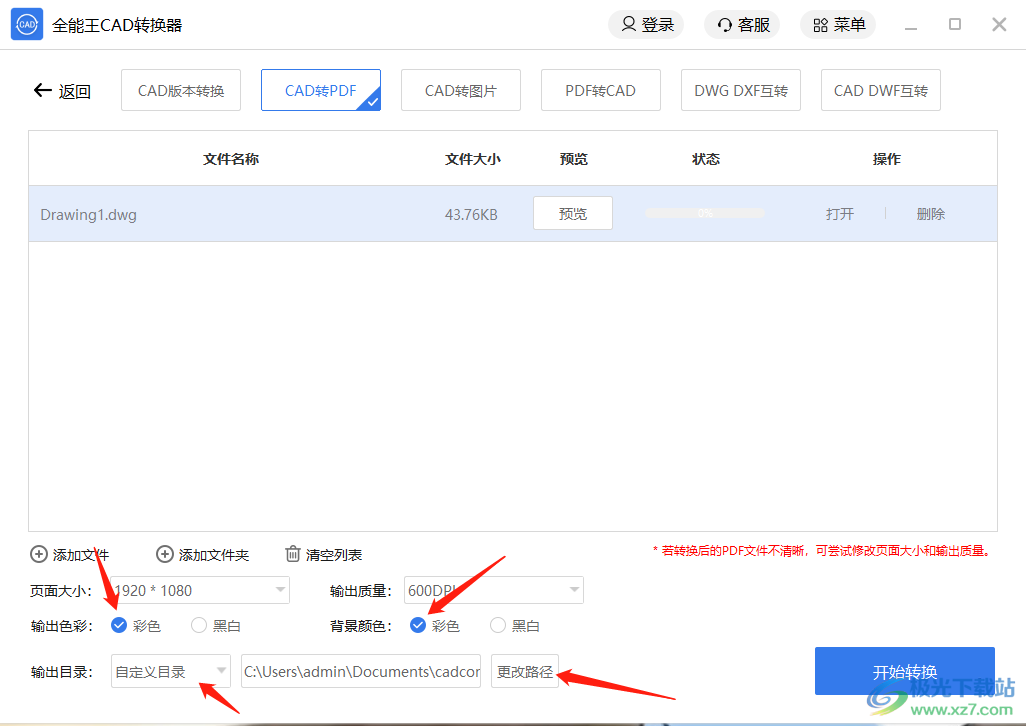
Task: Click the grid icon beside 菜单
Action: click(x=821, y=25)
